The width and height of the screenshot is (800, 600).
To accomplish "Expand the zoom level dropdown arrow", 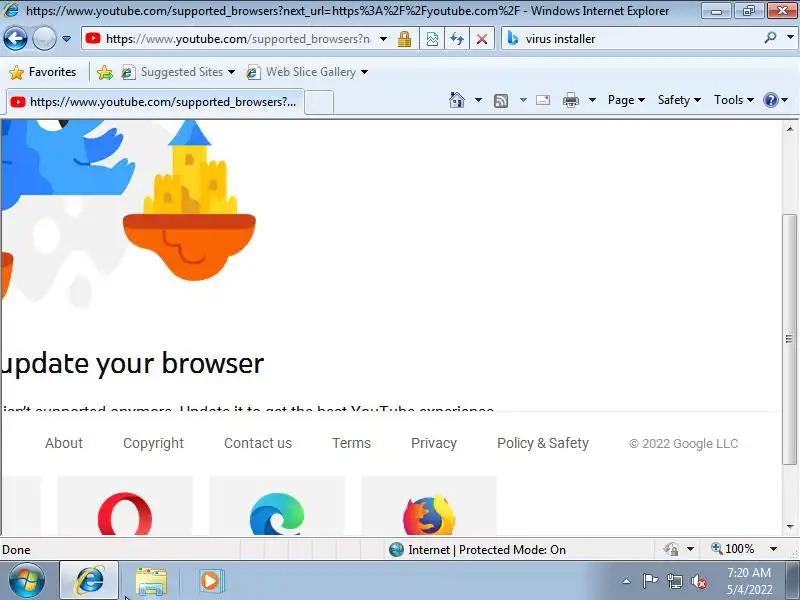I will (x=773, y=549).
